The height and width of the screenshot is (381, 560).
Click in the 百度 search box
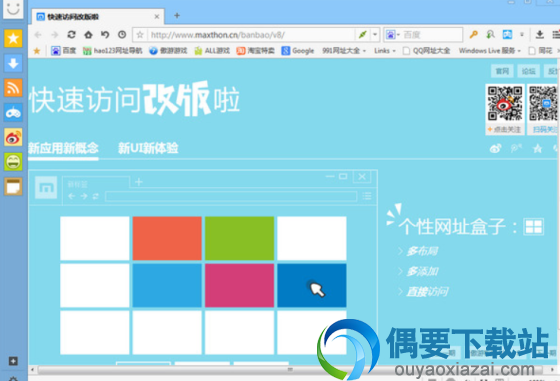pos(431,35)
